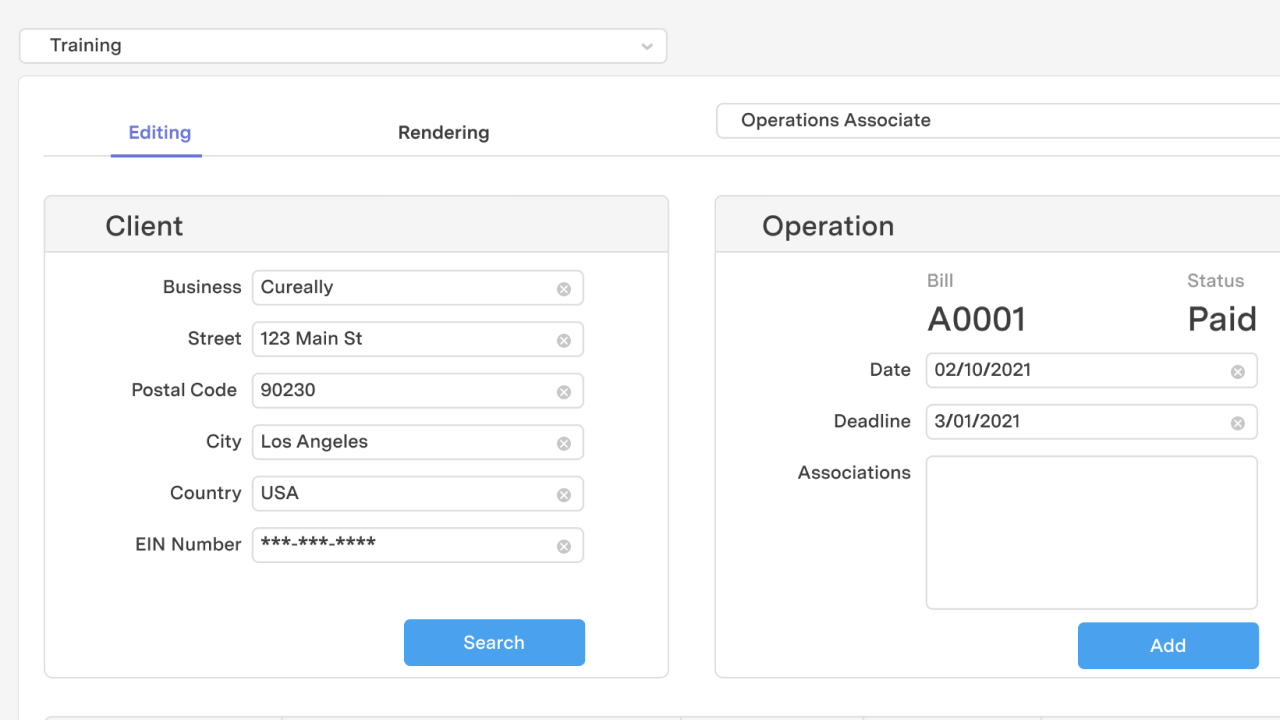
Task: Expand the Training selector chevron
Action: coord(647,46)
